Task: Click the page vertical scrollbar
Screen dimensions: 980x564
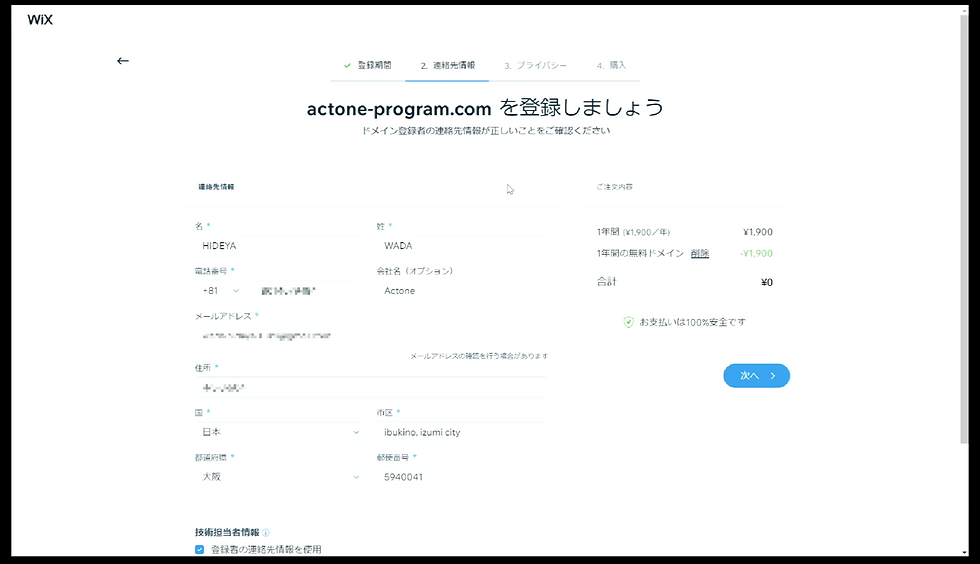Action: [964, 228]
